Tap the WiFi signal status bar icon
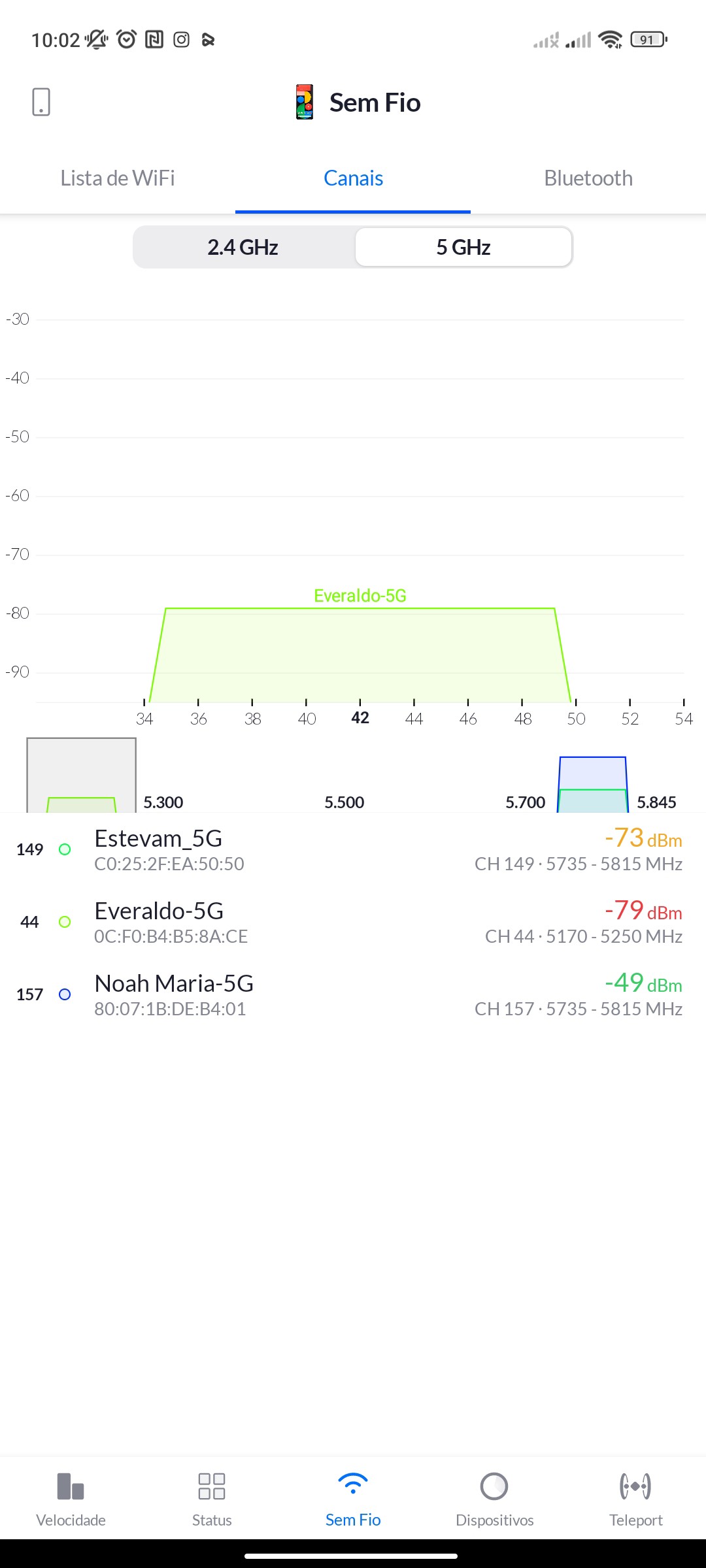This screenshot has height=1568, width=706. [610, 40]
